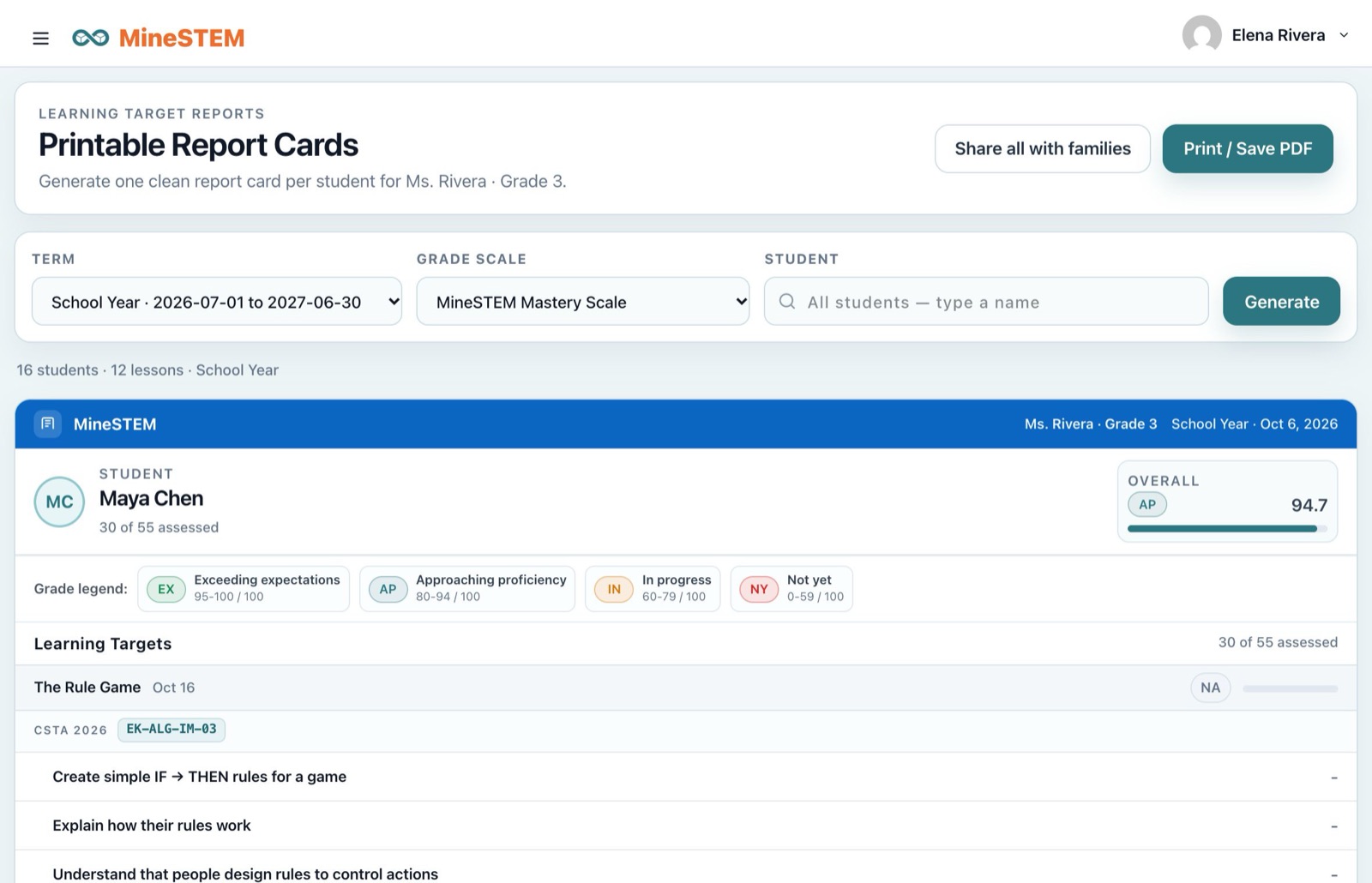Open the MineSTEM Mastery Scale dropdown
Screen dimensions: 1372x883
pyautogui.click(x=583, y=301)
